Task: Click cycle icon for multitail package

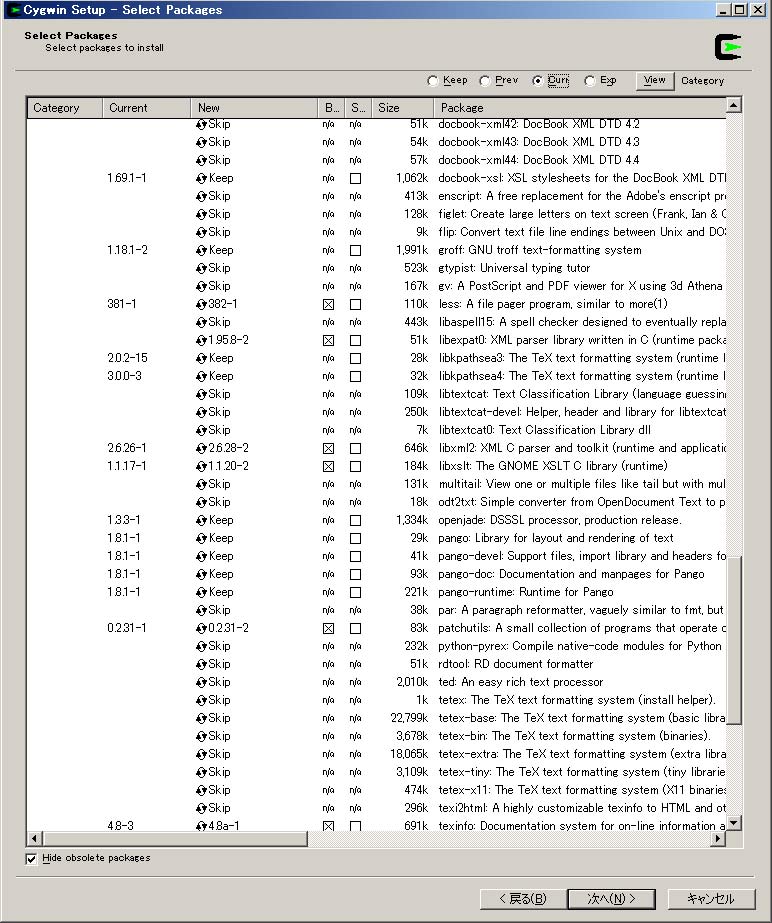Action: pyautogui.click(x=201, y=484)
